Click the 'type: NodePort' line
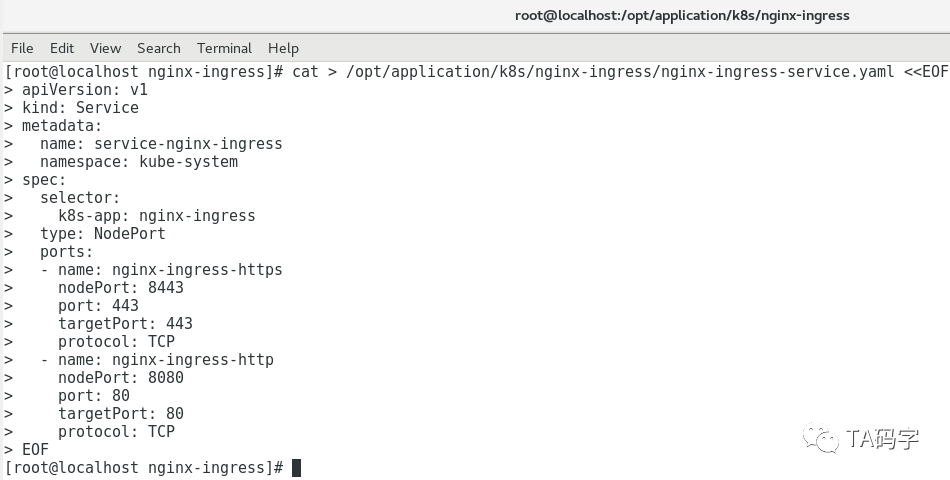 [103, 234]
